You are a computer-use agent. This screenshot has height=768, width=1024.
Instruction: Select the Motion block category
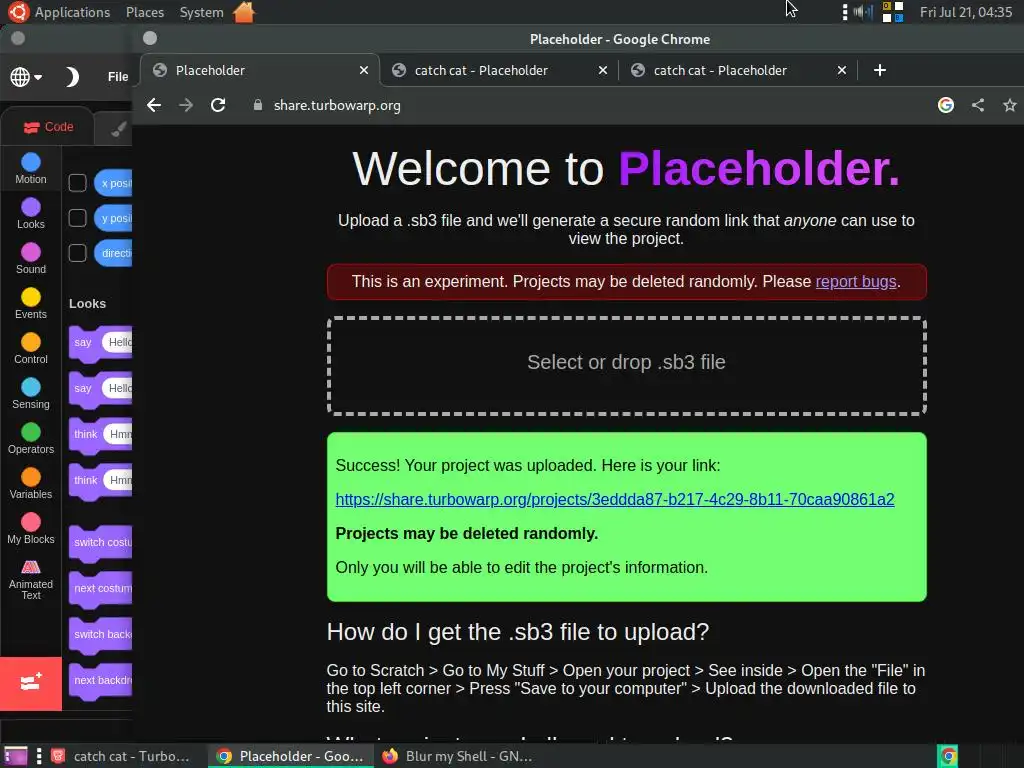pyautogui.click(x=31, y=168)
